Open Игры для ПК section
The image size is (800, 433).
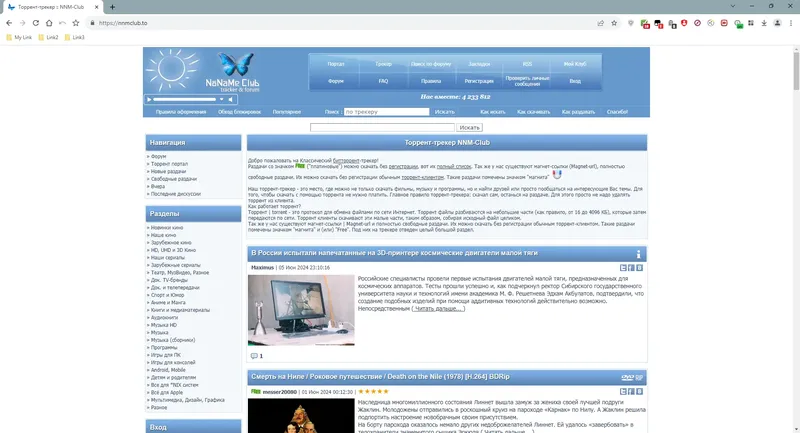(x=166, y=355)
